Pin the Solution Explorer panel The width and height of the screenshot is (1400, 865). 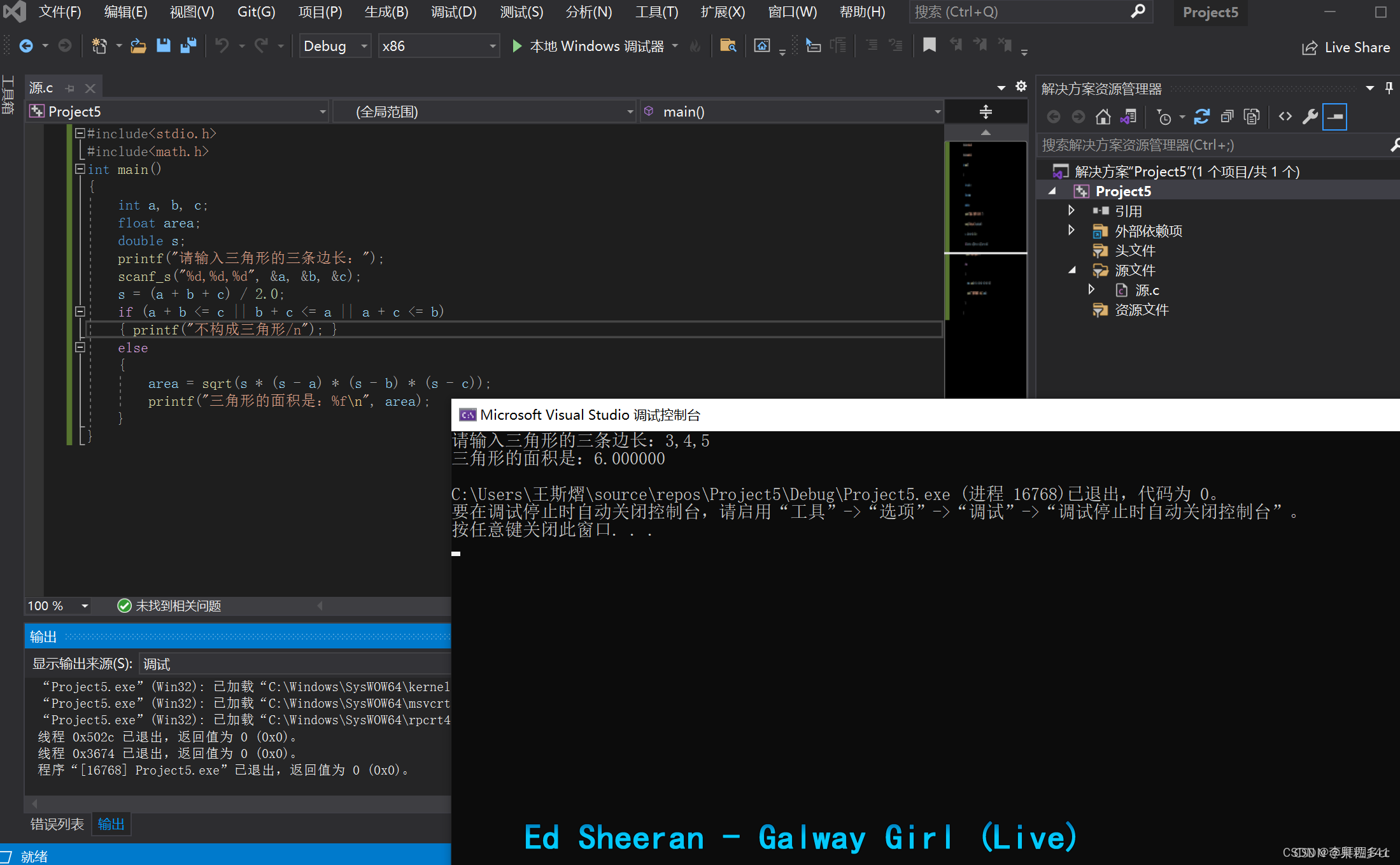click(x=1389, y=88)
